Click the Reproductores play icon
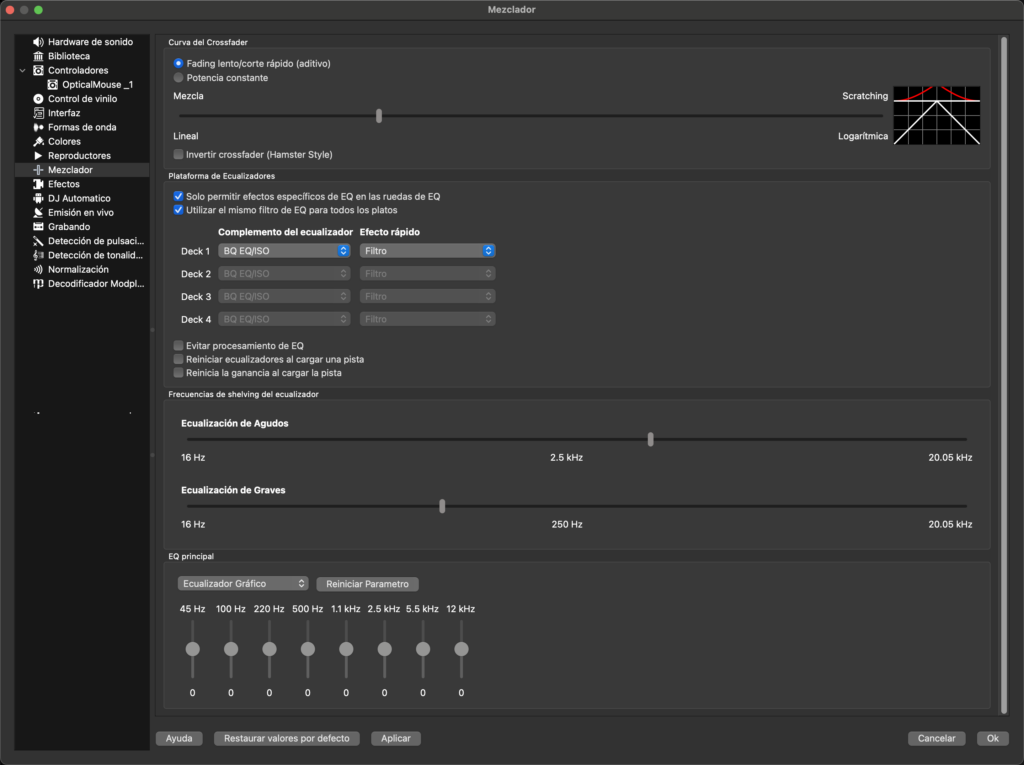The height and width of the screenshot is (765, 1024). click(x=39, y=155)
